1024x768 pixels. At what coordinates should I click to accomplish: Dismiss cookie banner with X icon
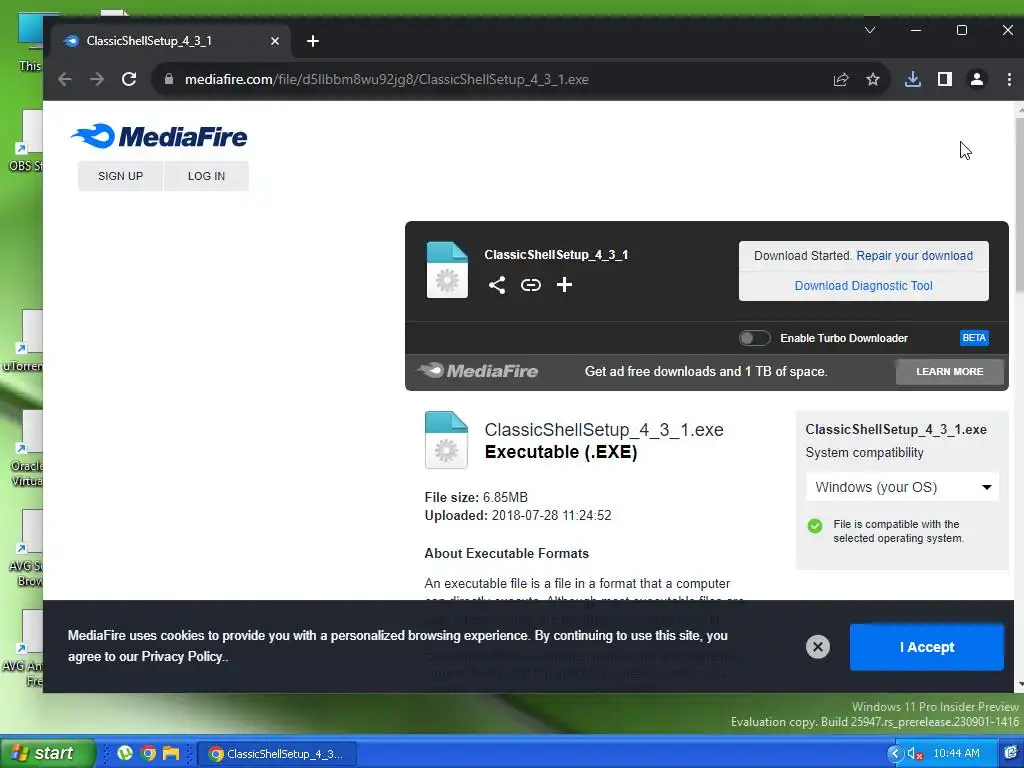point(818,647)
